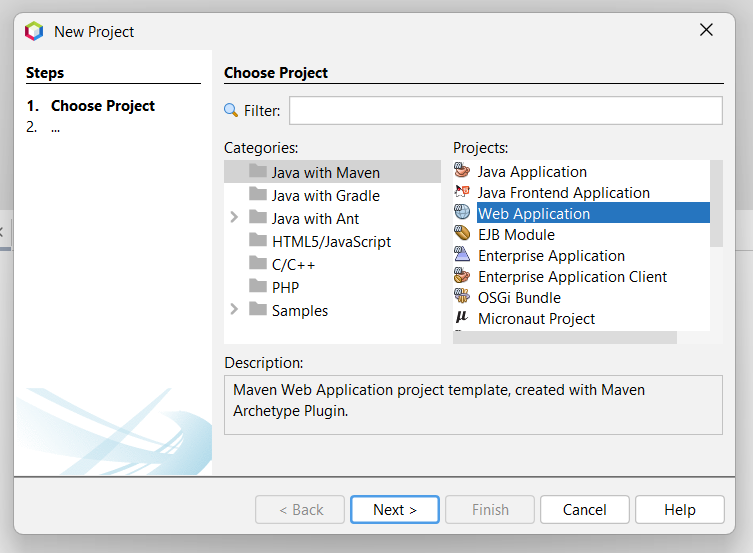The height and width of the screenshot is (553, 753).
Task: Click the Cancel button
Action: [x=584, y=509]
